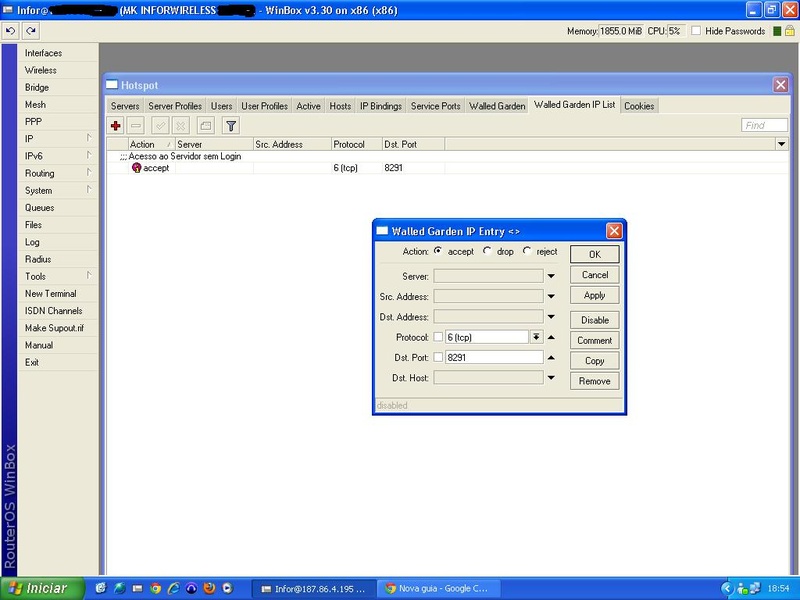Click the undo arrow in WinBox toolbar
Screen dimensions: 800x600
coord(10,31)
